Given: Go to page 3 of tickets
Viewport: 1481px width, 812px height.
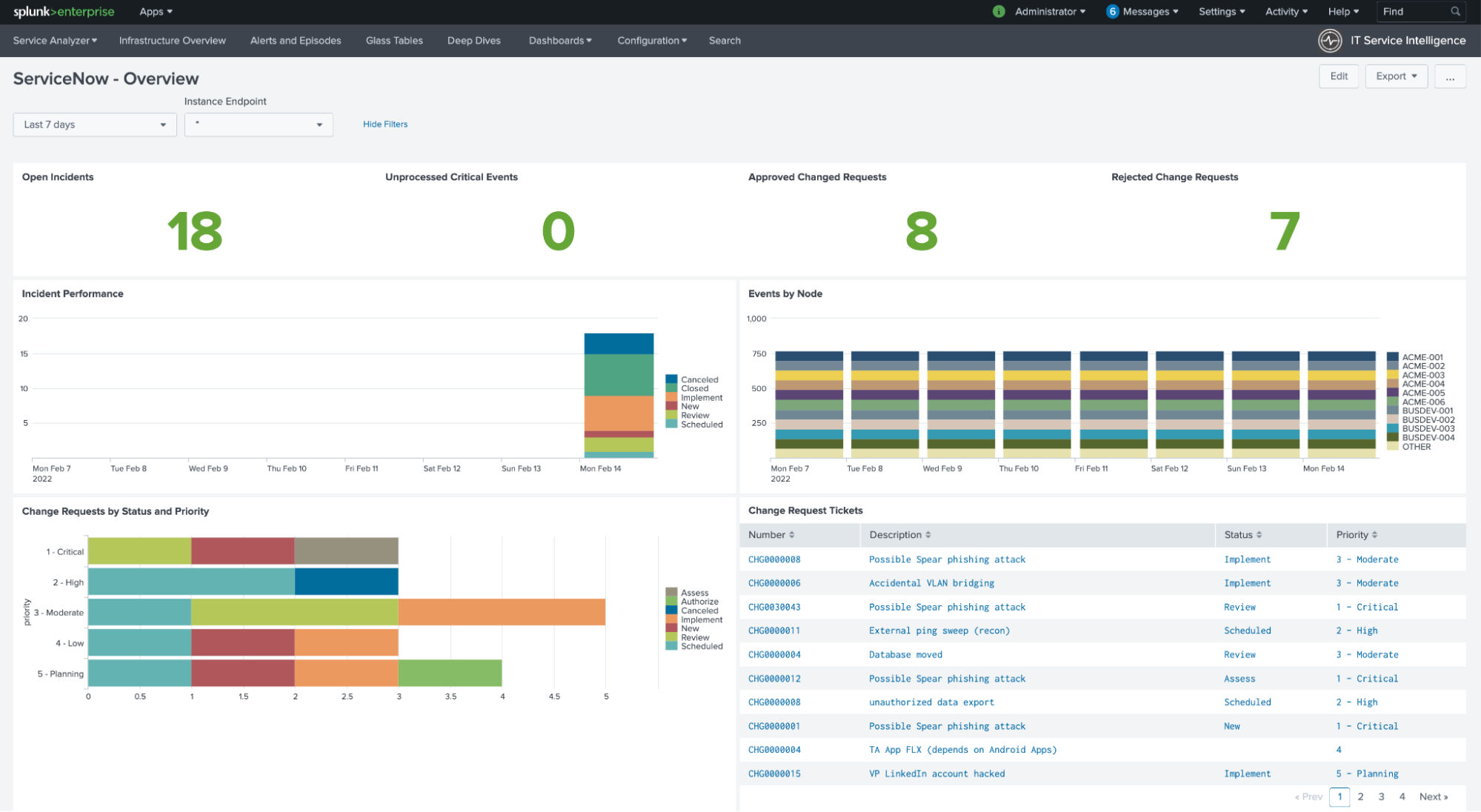Looking at the screenshot, I should (1381, 796).
